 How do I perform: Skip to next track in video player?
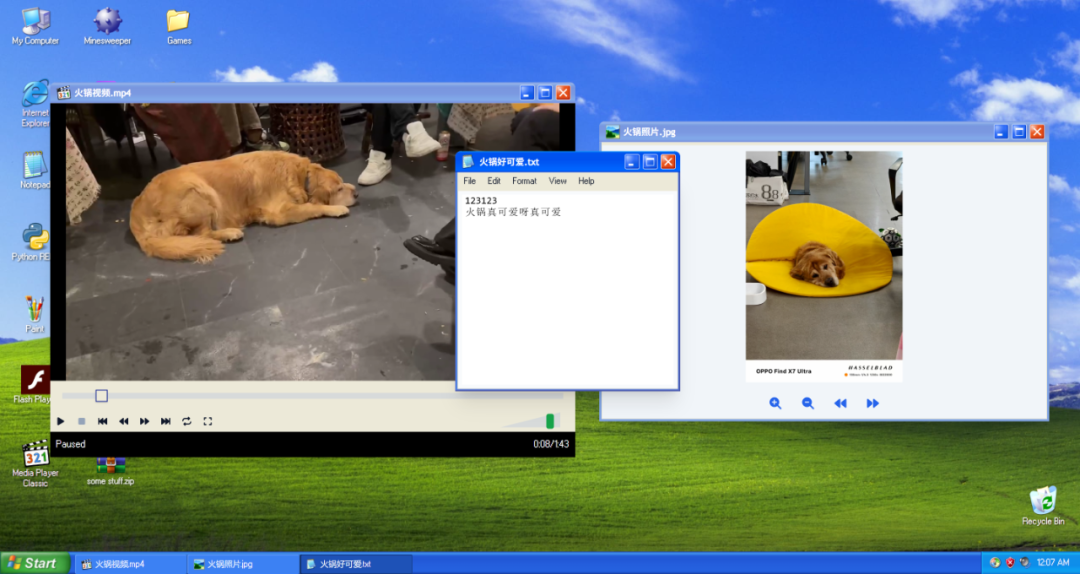point(165,421)
